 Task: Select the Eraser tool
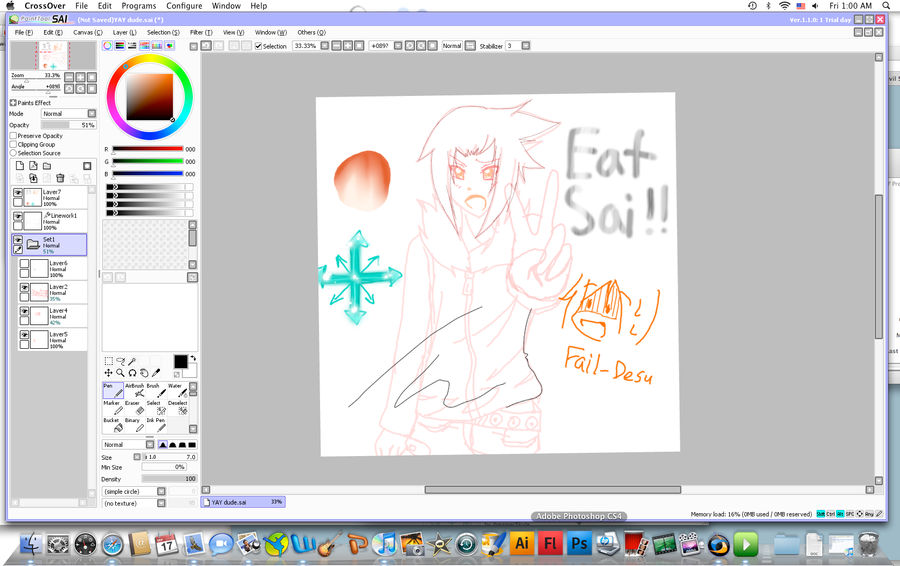point(134,408)
